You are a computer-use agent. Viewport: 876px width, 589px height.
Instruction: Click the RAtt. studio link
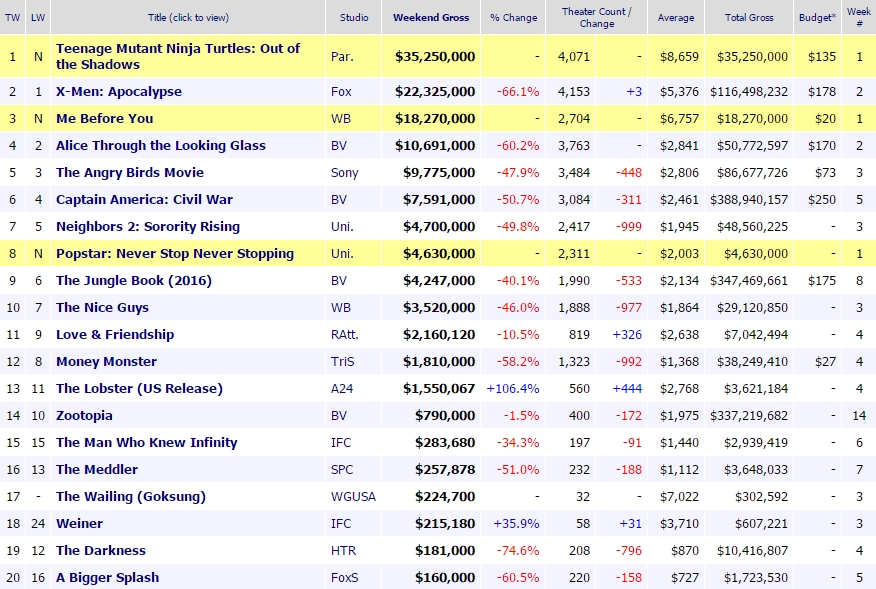pos(344,335)
